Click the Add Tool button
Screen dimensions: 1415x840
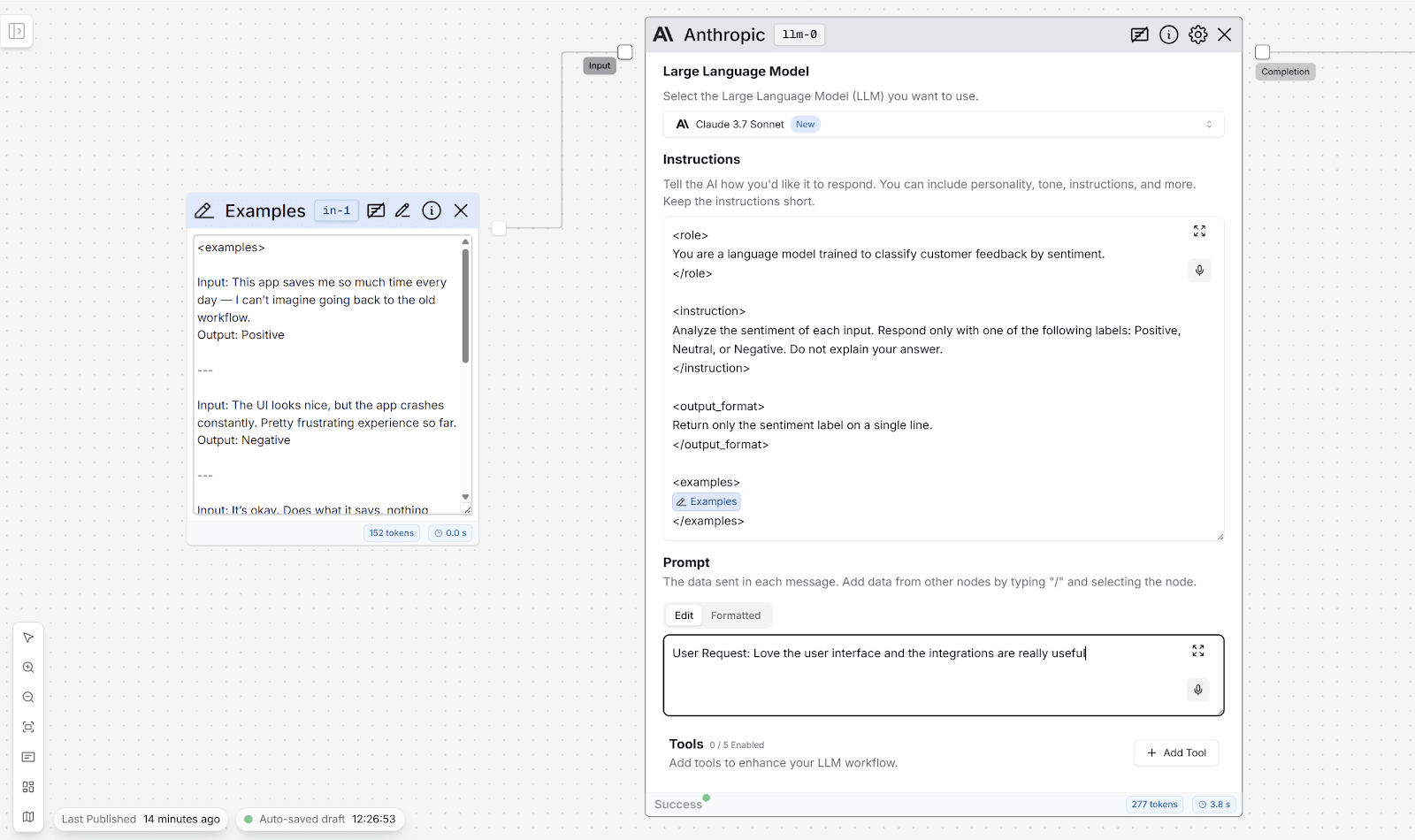[1176, 753]
